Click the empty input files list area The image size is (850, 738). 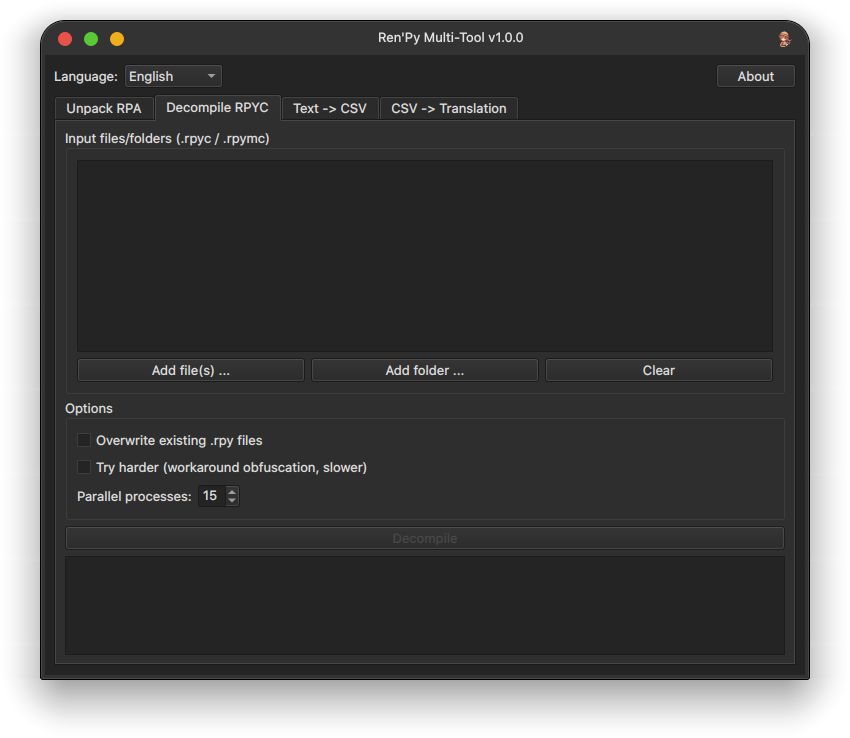coord(424,256)
